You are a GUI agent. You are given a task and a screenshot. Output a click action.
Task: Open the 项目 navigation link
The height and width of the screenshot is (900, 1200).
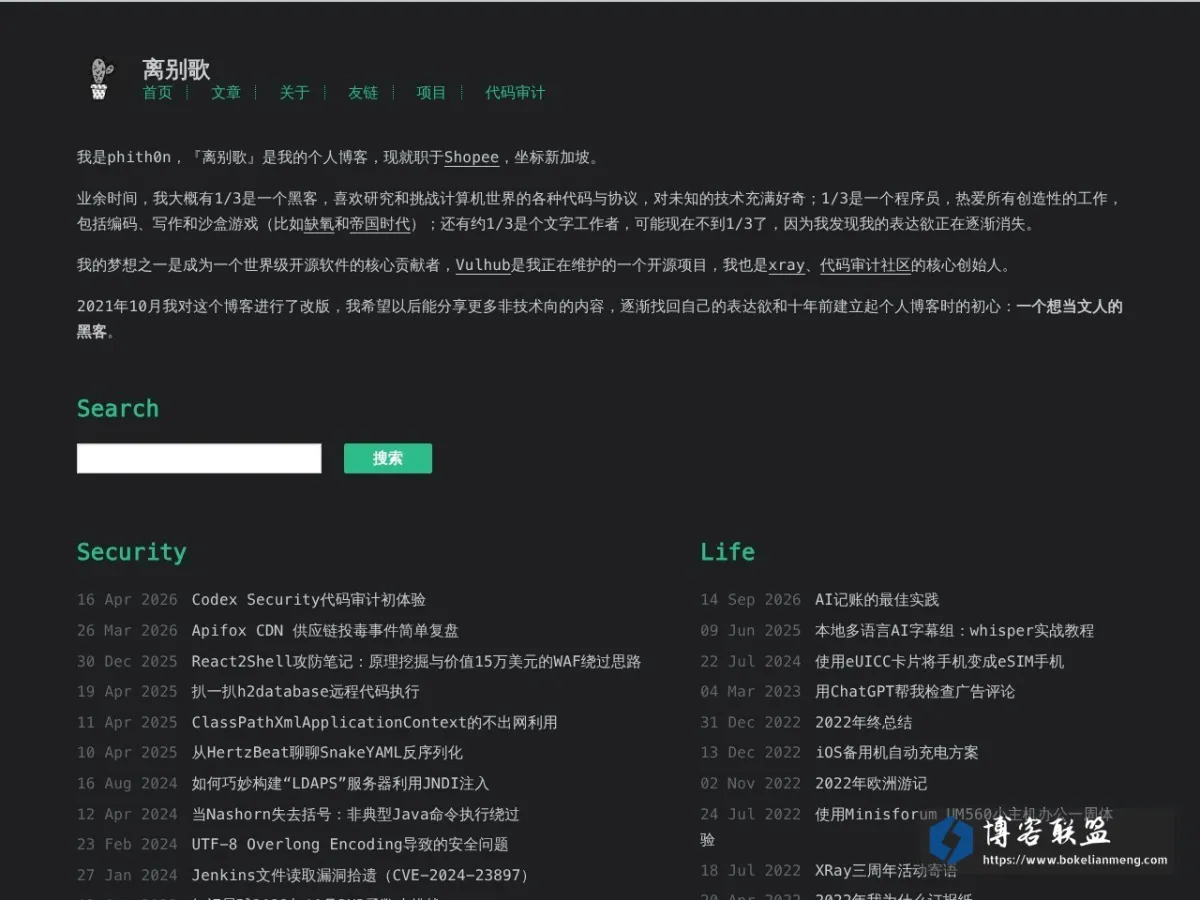tap(431, 93)
